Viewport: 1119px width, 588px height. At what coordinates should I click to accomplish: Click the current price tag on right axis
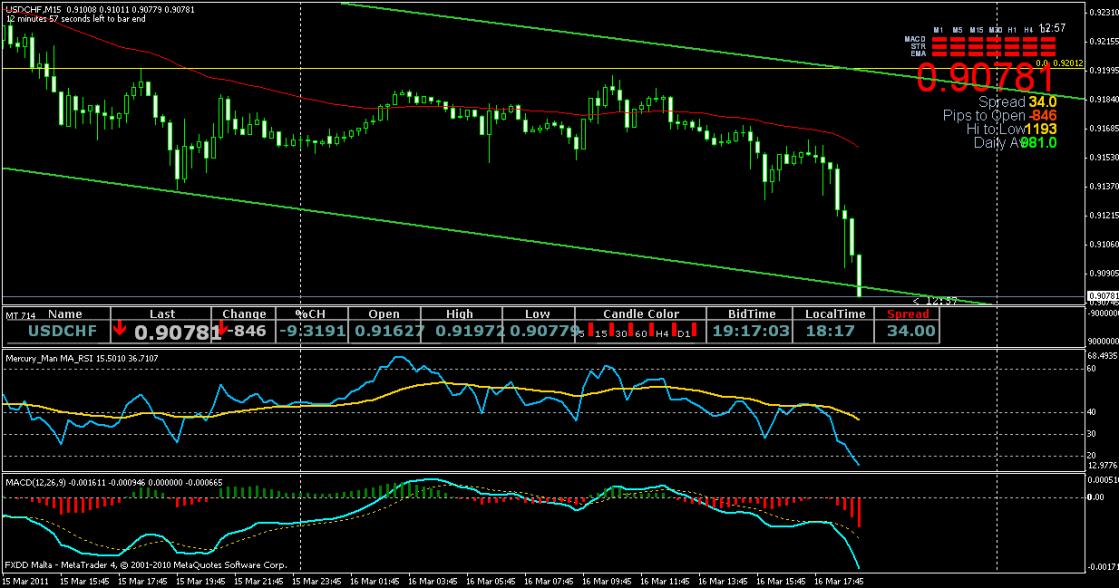pos(1100,296)
